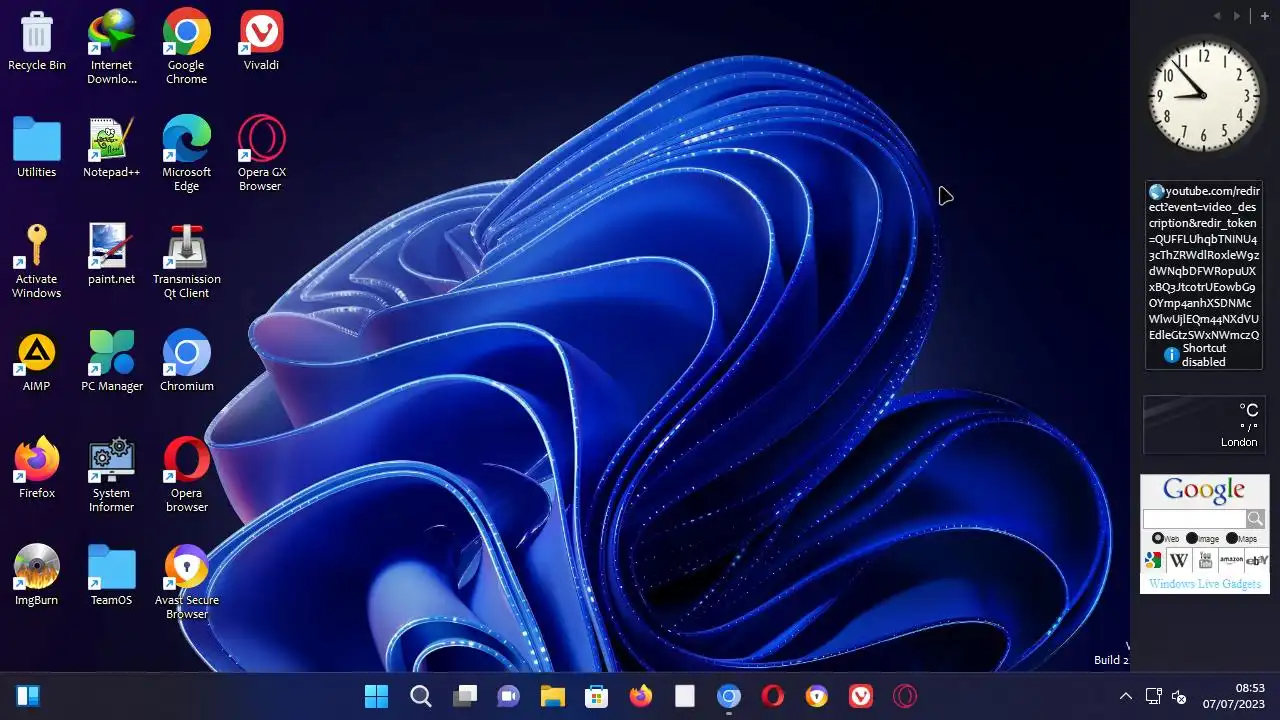Screen dimensions: 1280x720
Task: Select the Maps radio button in Google gadget
Action: coord(1232,538)
